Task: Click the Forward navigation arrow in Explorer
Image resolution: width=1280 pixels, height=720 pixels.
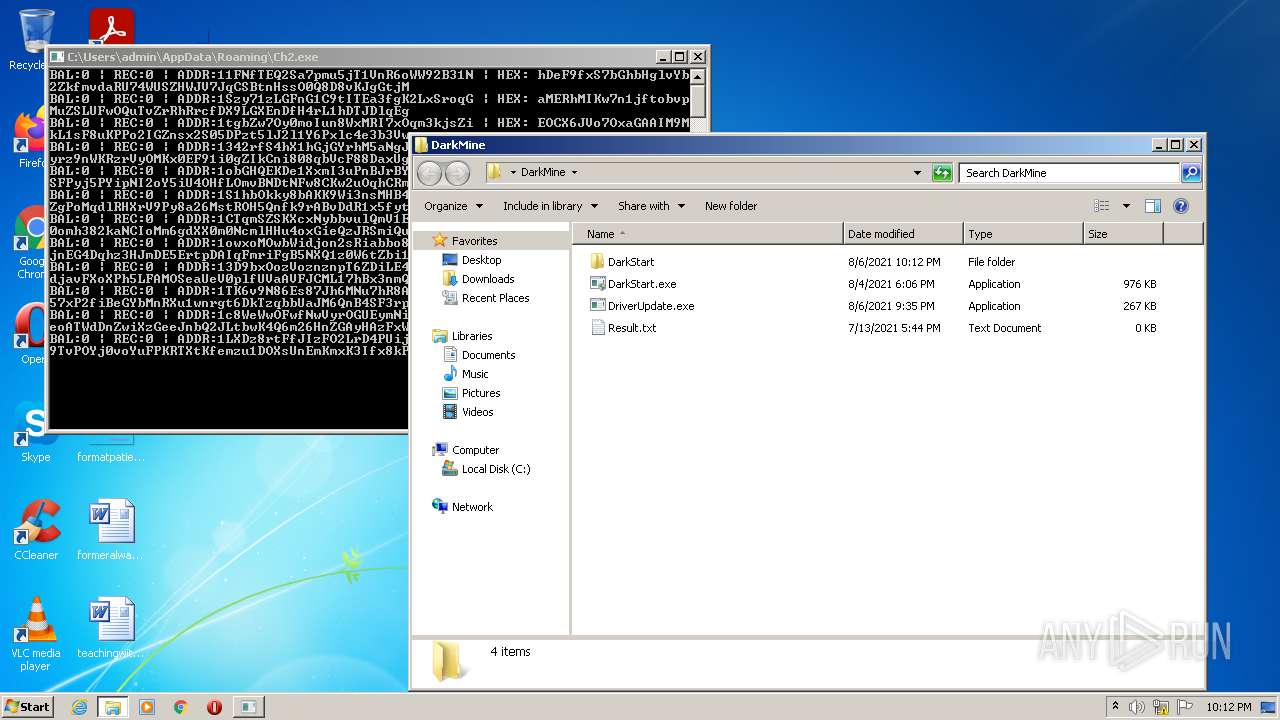Action: (x=457, y=173)
